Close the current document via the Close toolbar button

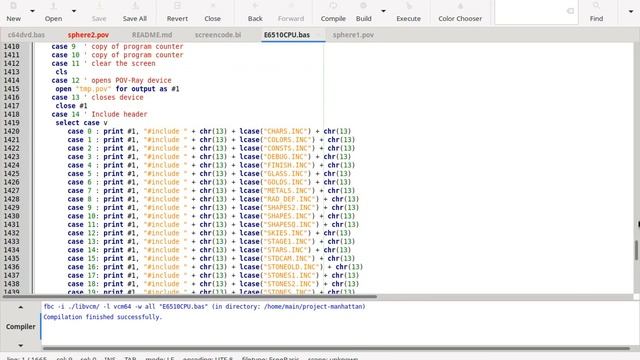[x=212, y=12]
